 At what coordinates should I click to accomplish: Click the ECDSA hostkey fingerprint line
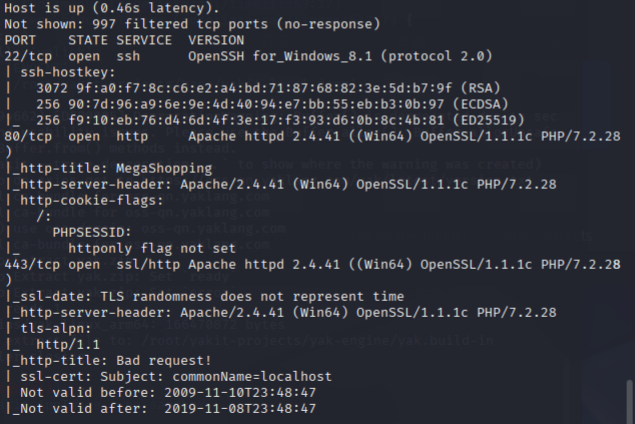(x=272, y=104)
